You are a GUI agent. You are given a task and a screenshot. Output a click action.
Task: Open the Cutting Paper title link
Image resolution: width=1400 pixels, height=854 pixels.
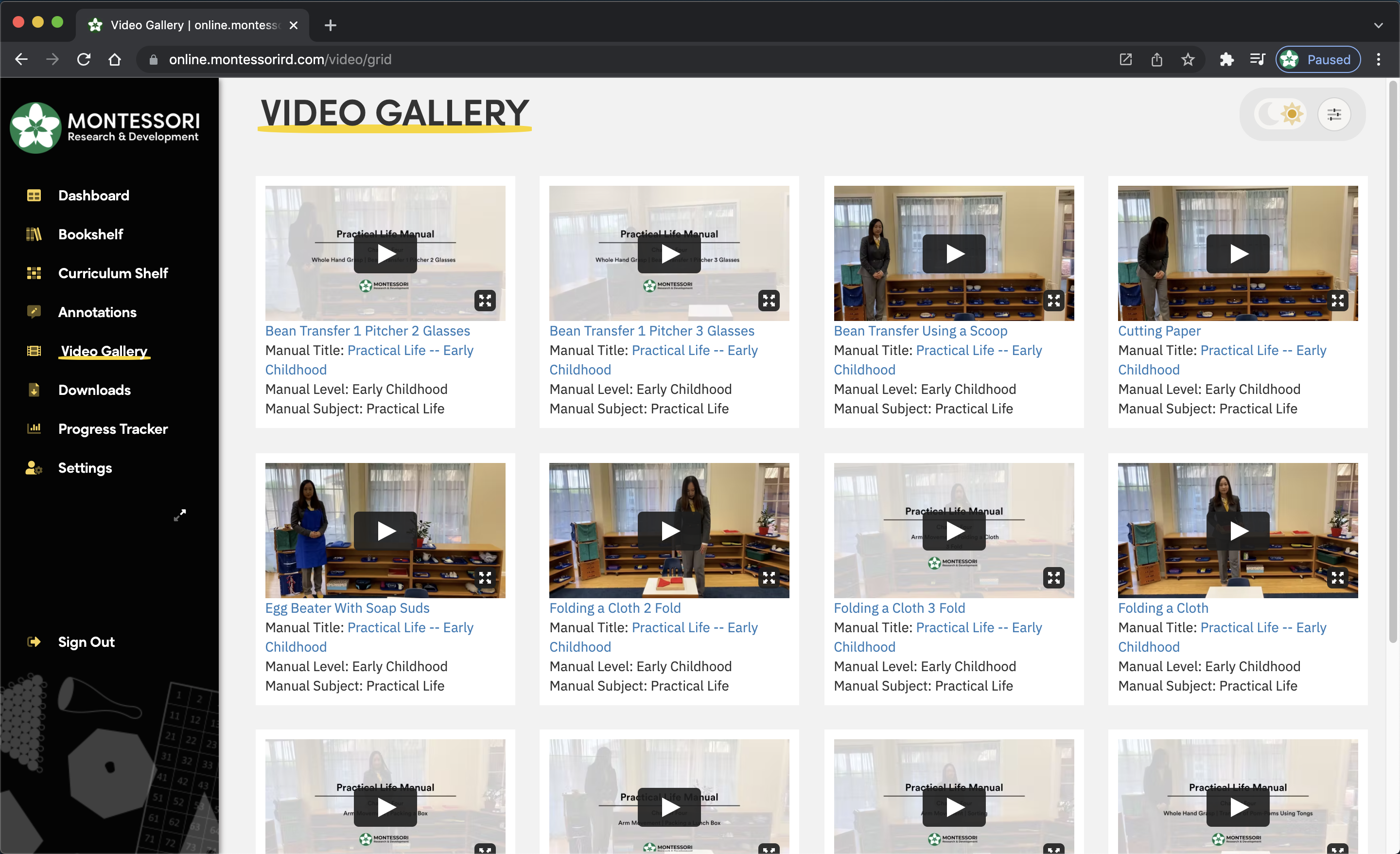point(1159,331)
